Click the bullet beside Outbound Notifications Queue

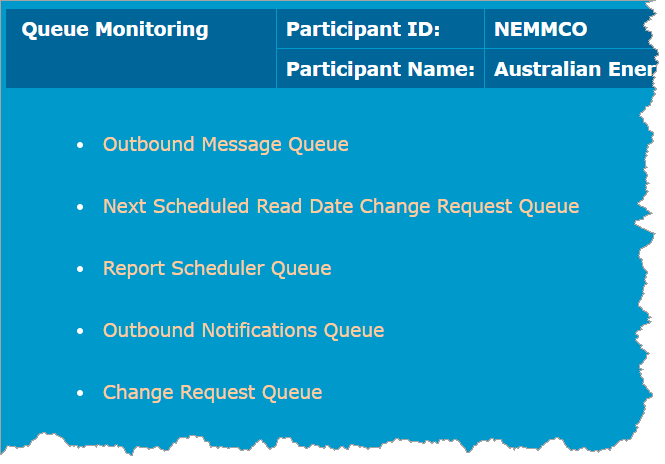80,331
